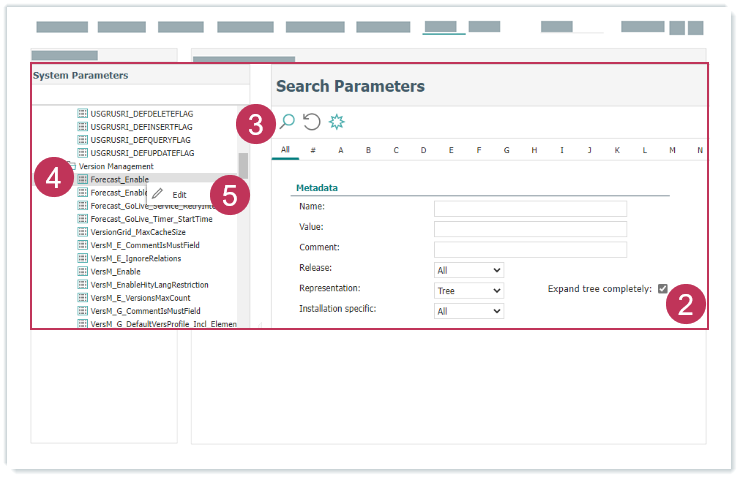Choose Edit from the context menu

click(x=179, y=194)
